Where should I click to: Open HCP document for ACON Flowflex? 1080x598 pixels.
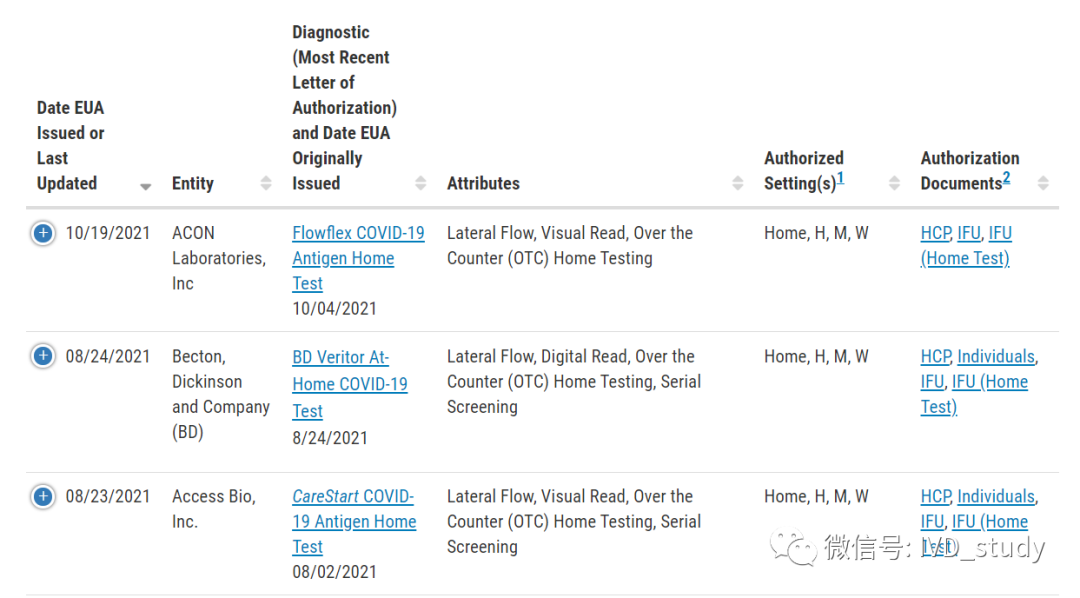[935, 233]
